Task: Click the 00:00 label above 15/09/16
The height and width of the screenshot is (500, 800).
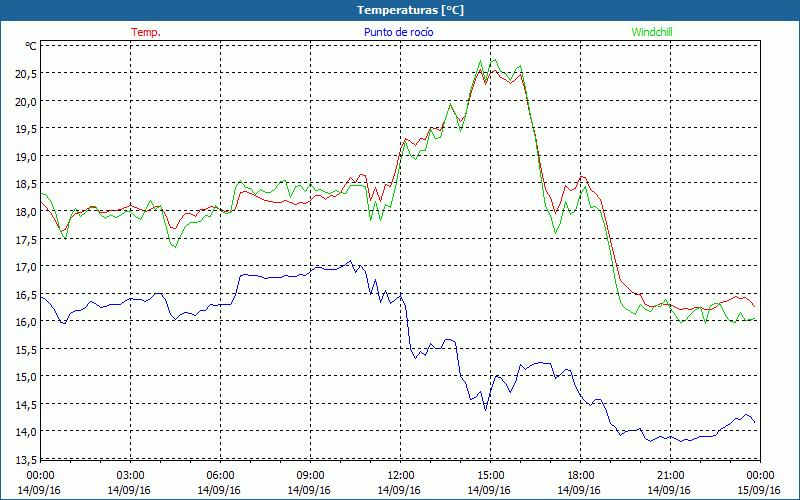Action: [760, 476]
